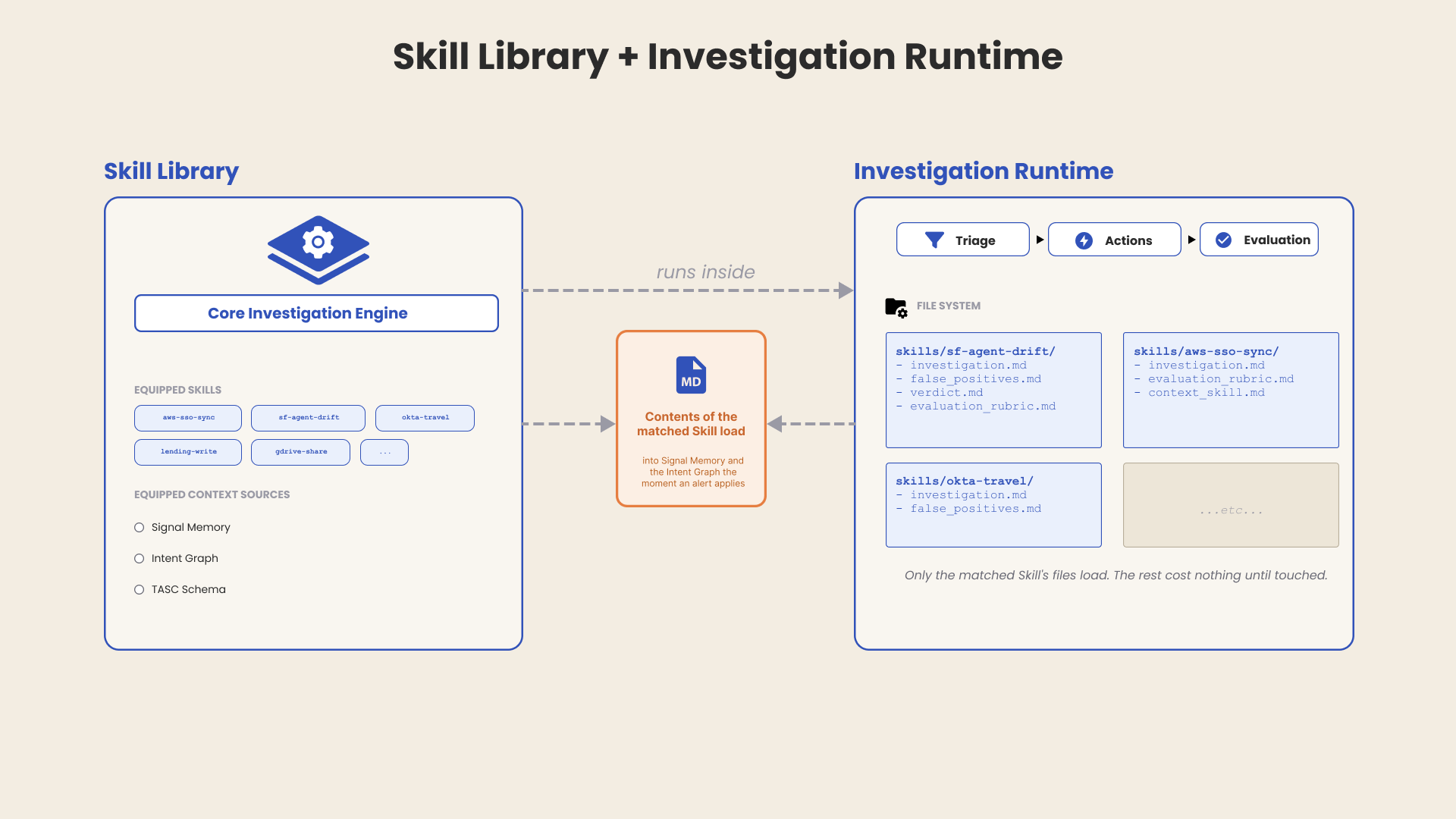Click the layered gear engine icon
The height and width of the screenshot is (819, 1456).
point(318,250)
